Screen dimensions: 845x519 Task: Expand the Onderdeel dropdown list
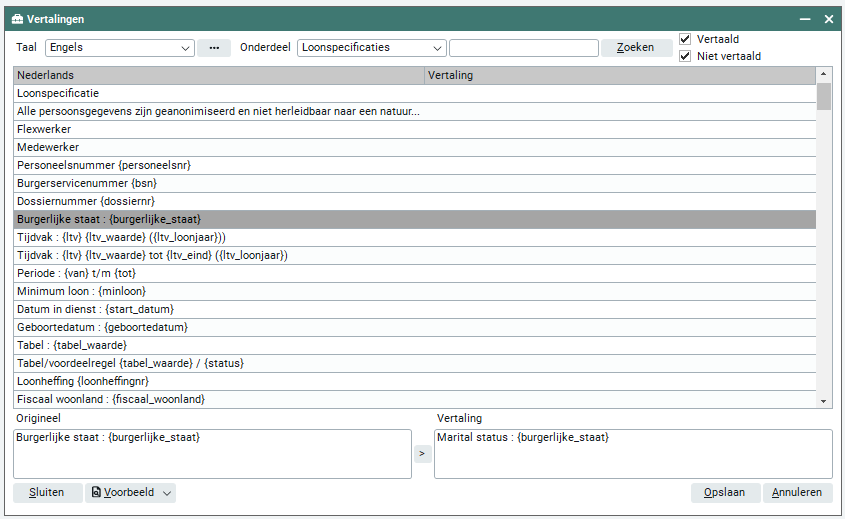pos(438,48)
